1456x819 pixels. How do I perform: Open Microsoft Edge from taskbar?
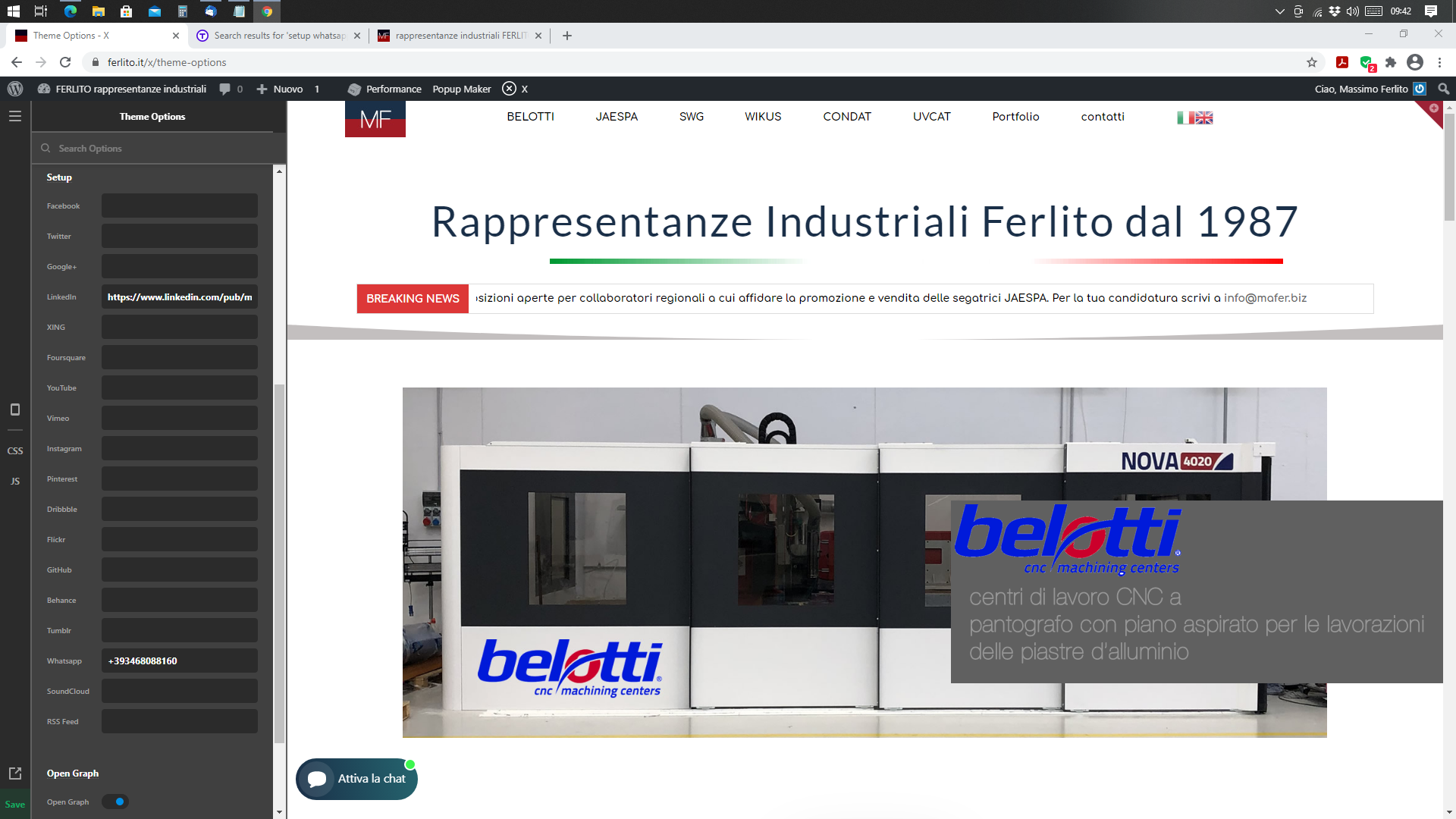[70, 11]
